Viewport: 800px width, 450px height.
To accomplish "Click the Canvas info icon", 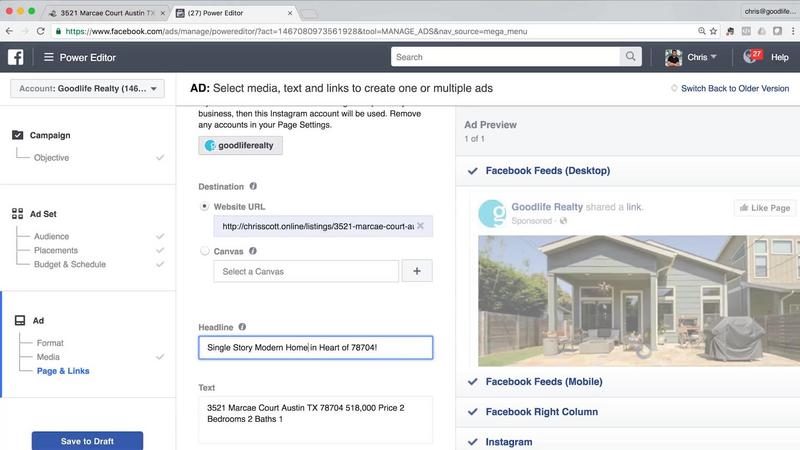I will (x=253, y=251).
